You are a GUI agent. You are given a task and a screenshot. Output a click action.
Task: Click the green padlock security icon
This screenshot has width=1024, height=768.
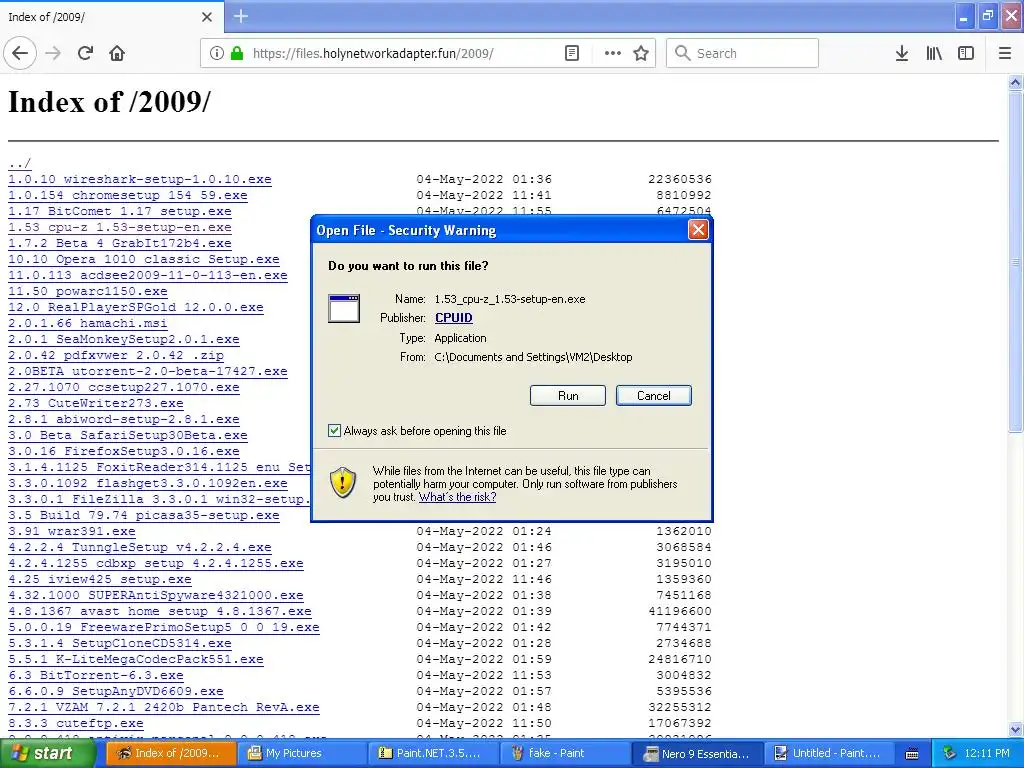tap(237, 54)
